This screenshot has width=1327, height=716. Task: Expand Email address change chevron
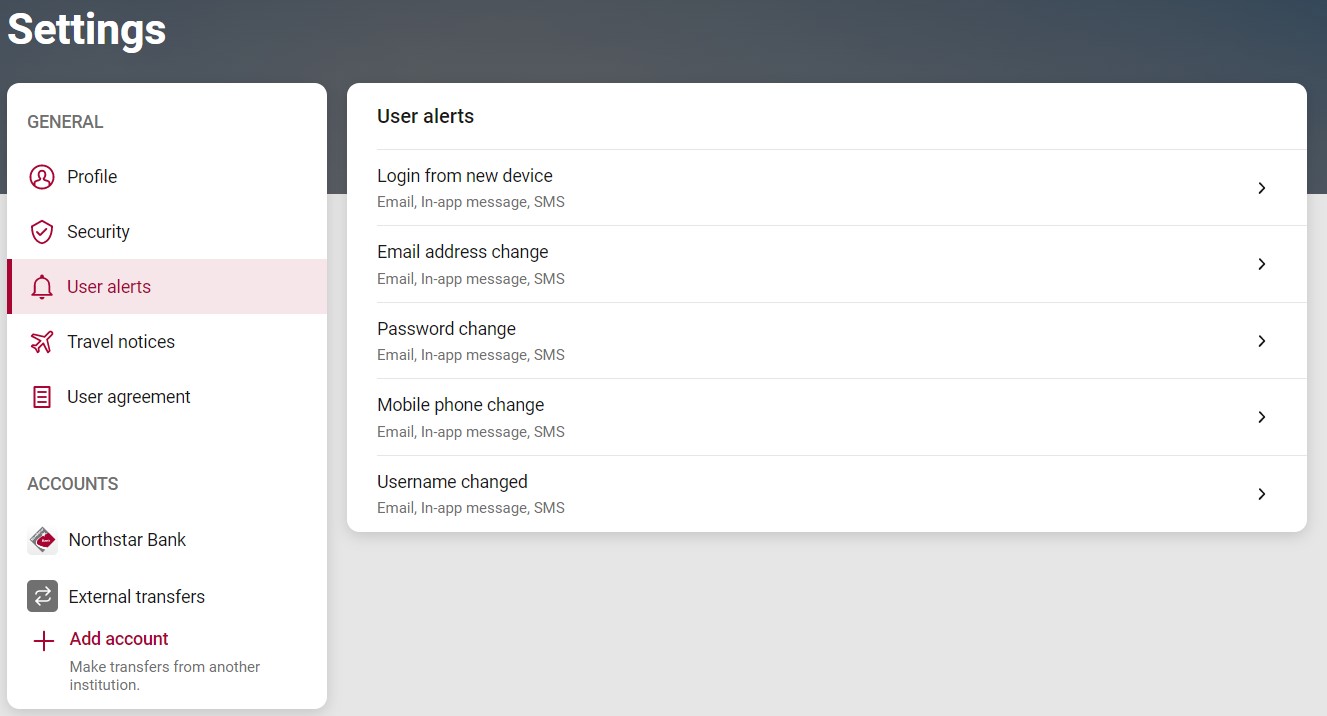pos(1261,264)
